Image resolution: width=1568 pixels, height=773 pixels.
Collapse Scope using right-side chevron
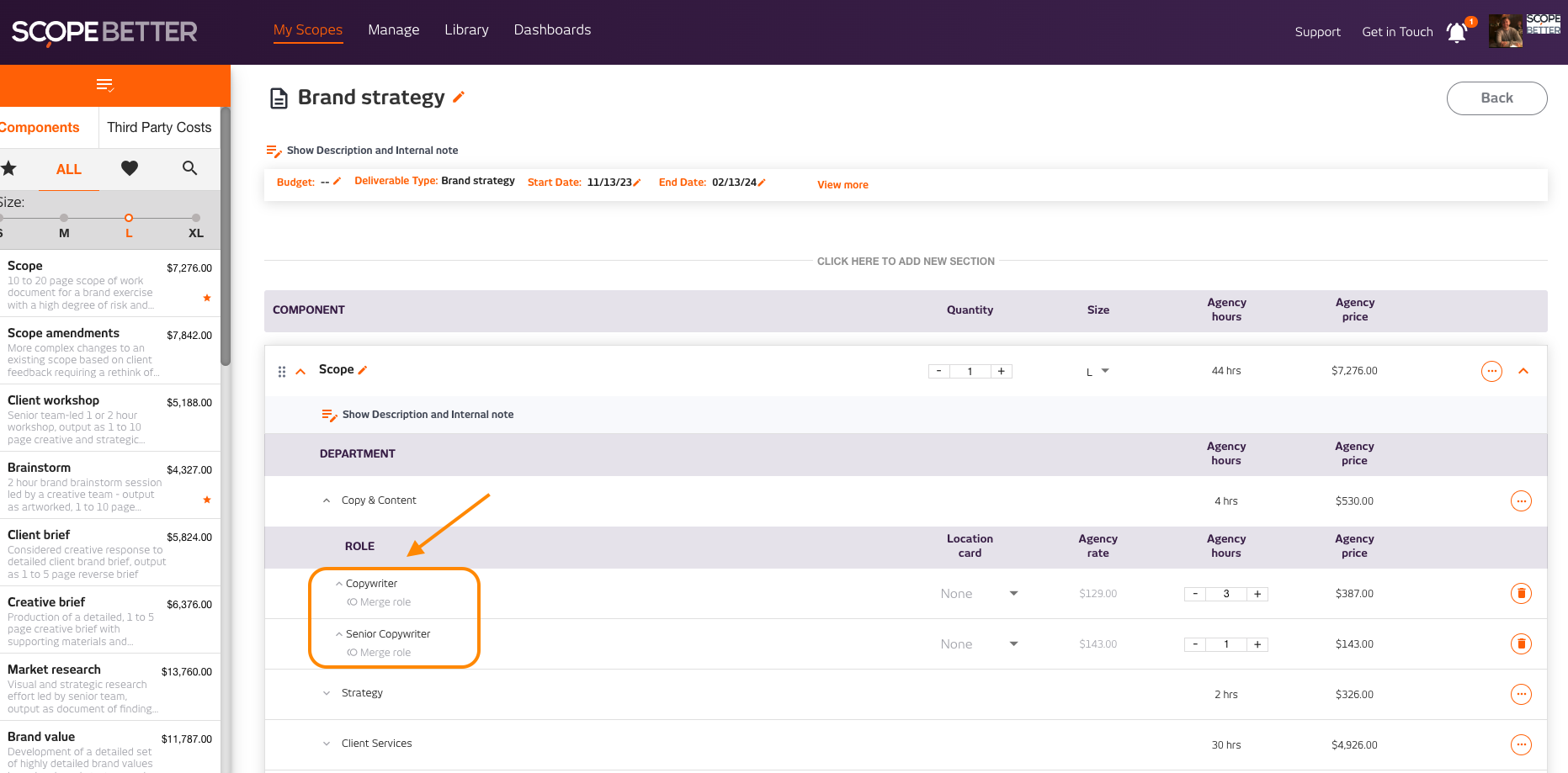(x=1523, y=371)
